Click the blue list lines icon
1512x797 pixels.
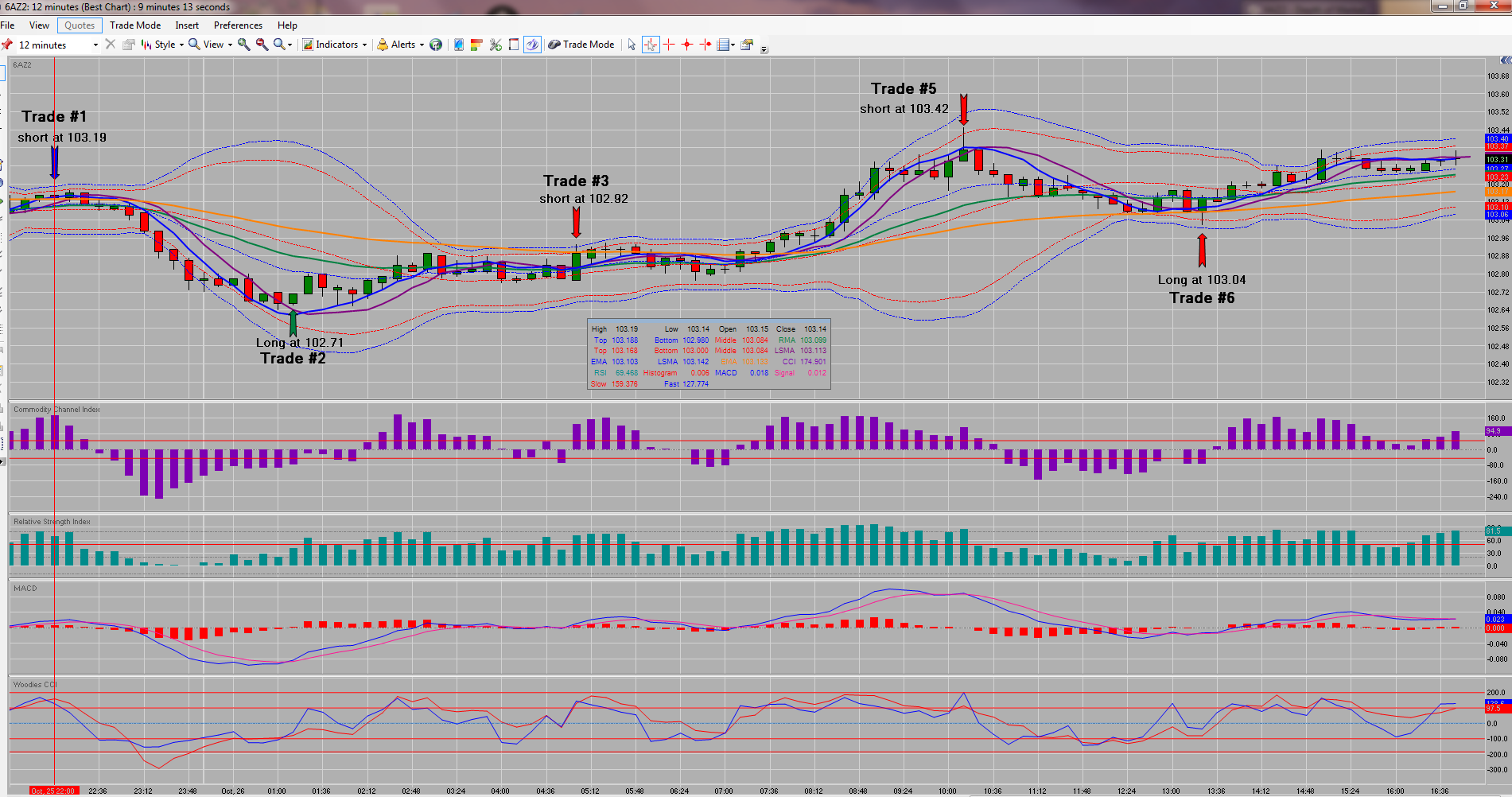coord(724,45)
